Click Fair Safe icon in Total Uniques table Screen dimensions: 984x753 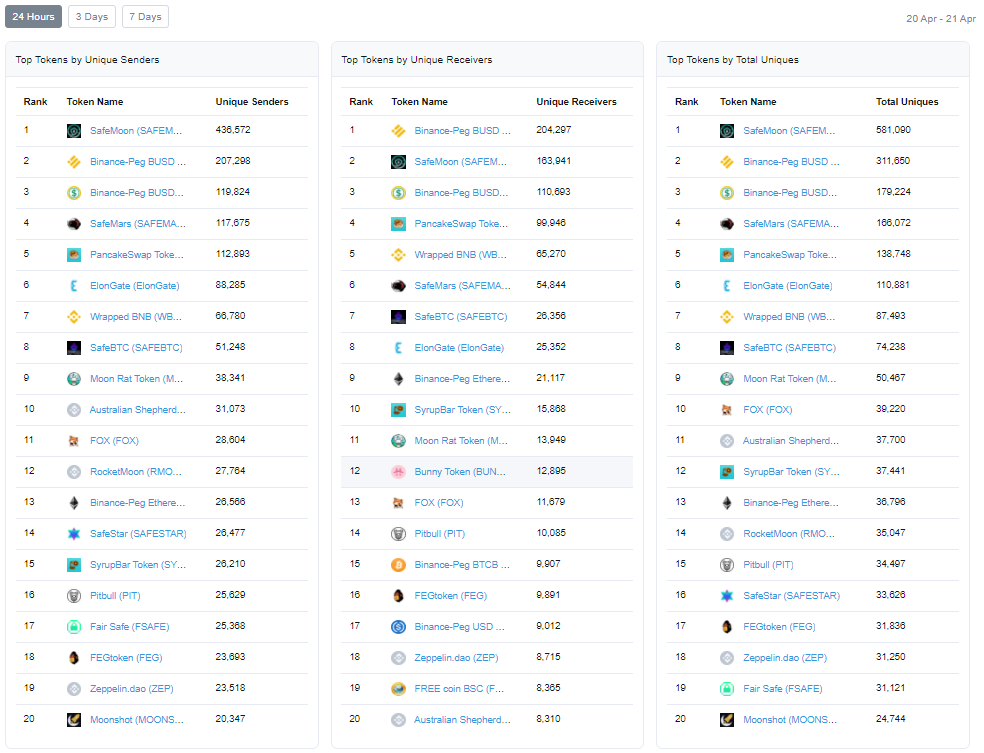[x=727, y=688]
